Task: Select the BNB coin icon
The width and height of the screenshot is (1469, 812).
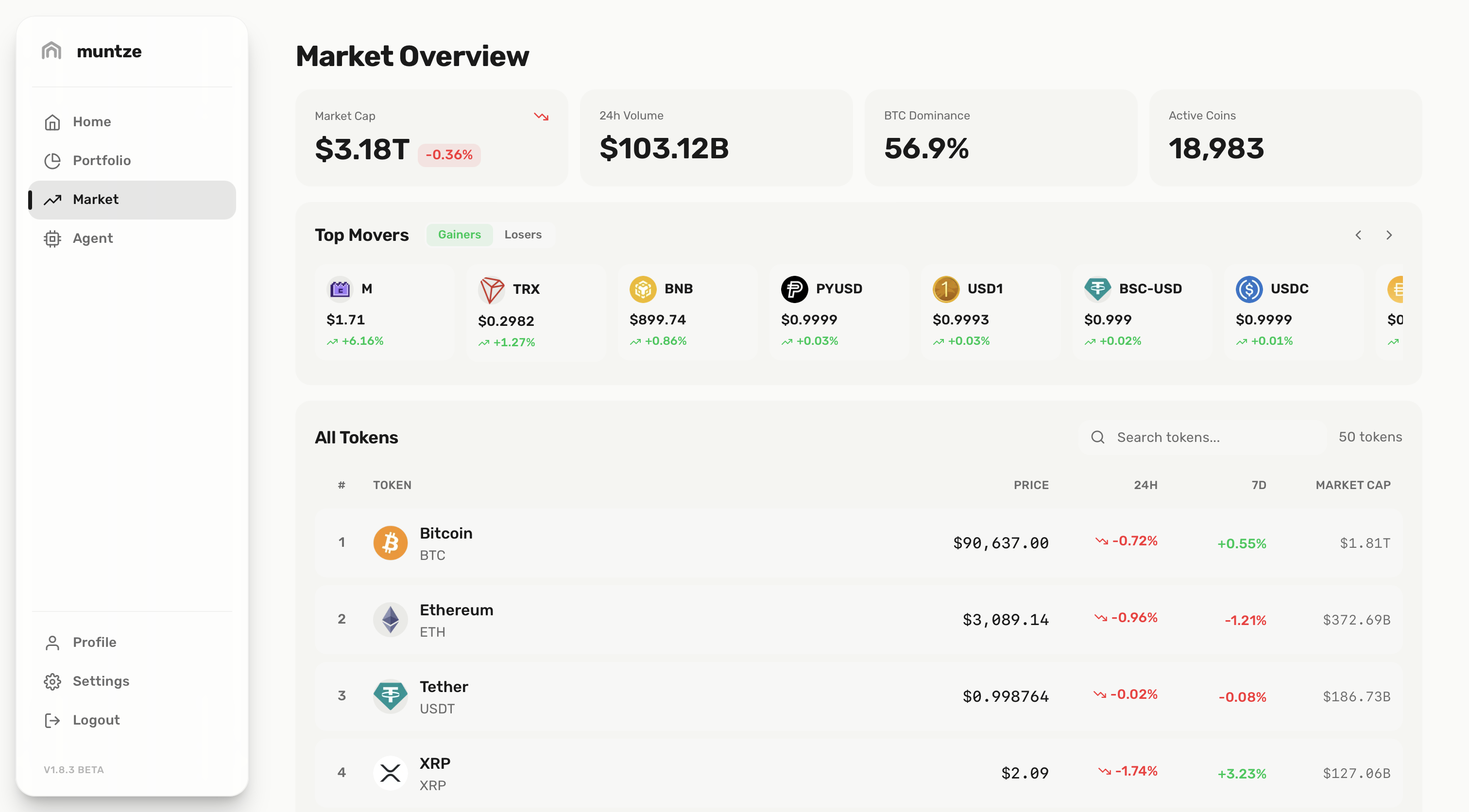Action: (x=643, y=289)
